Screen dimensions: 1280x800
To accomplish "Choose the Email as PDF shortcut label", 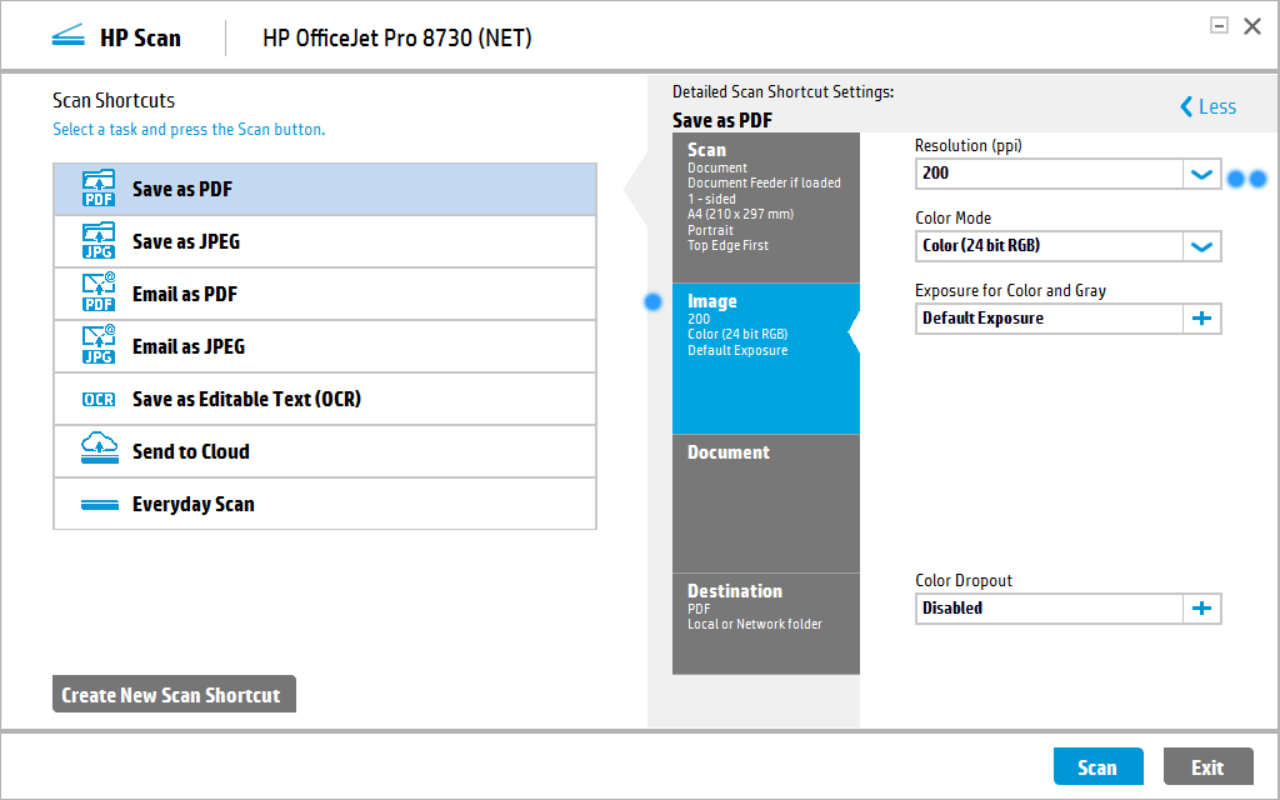I will (x=185, y=294).
